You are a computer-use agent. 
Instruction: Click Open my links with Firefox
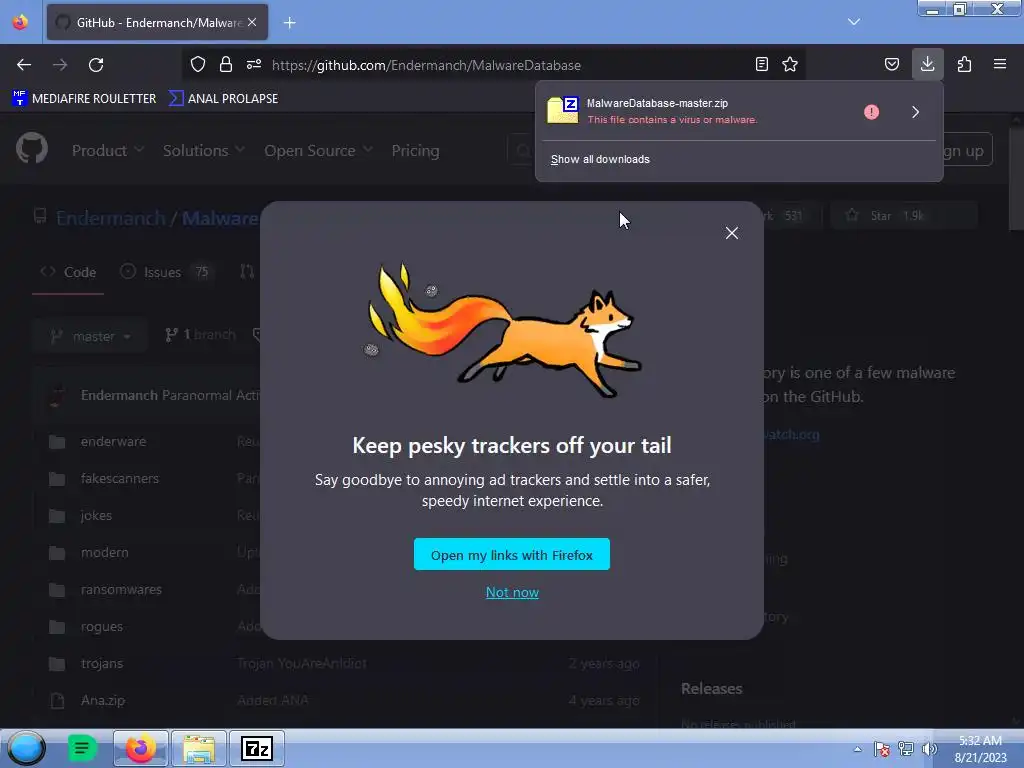point(512,554)
